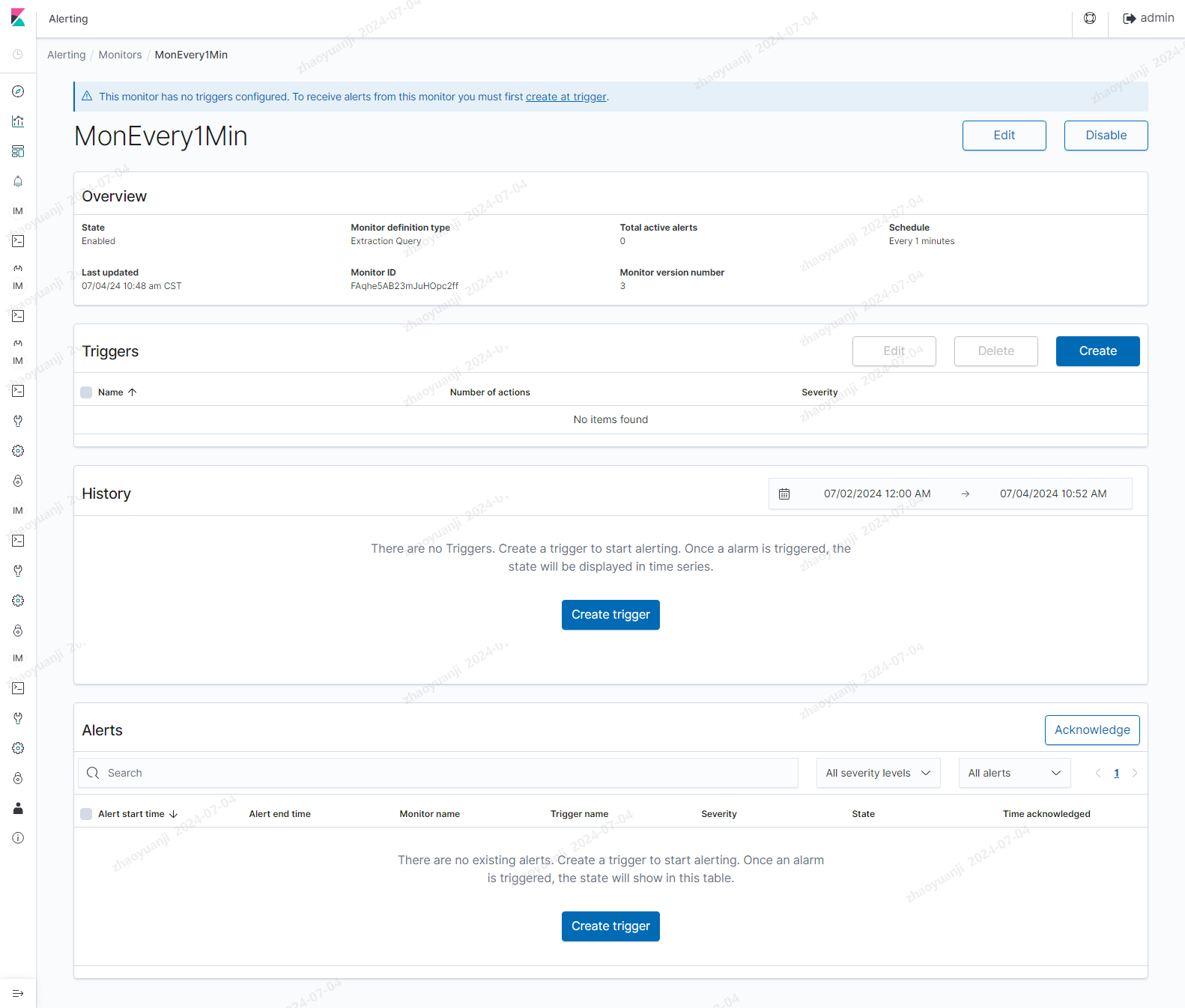This screenshot has height=1008, width=1185.
Task: Click the Enabled state value
Action: [x=98, y=241]
